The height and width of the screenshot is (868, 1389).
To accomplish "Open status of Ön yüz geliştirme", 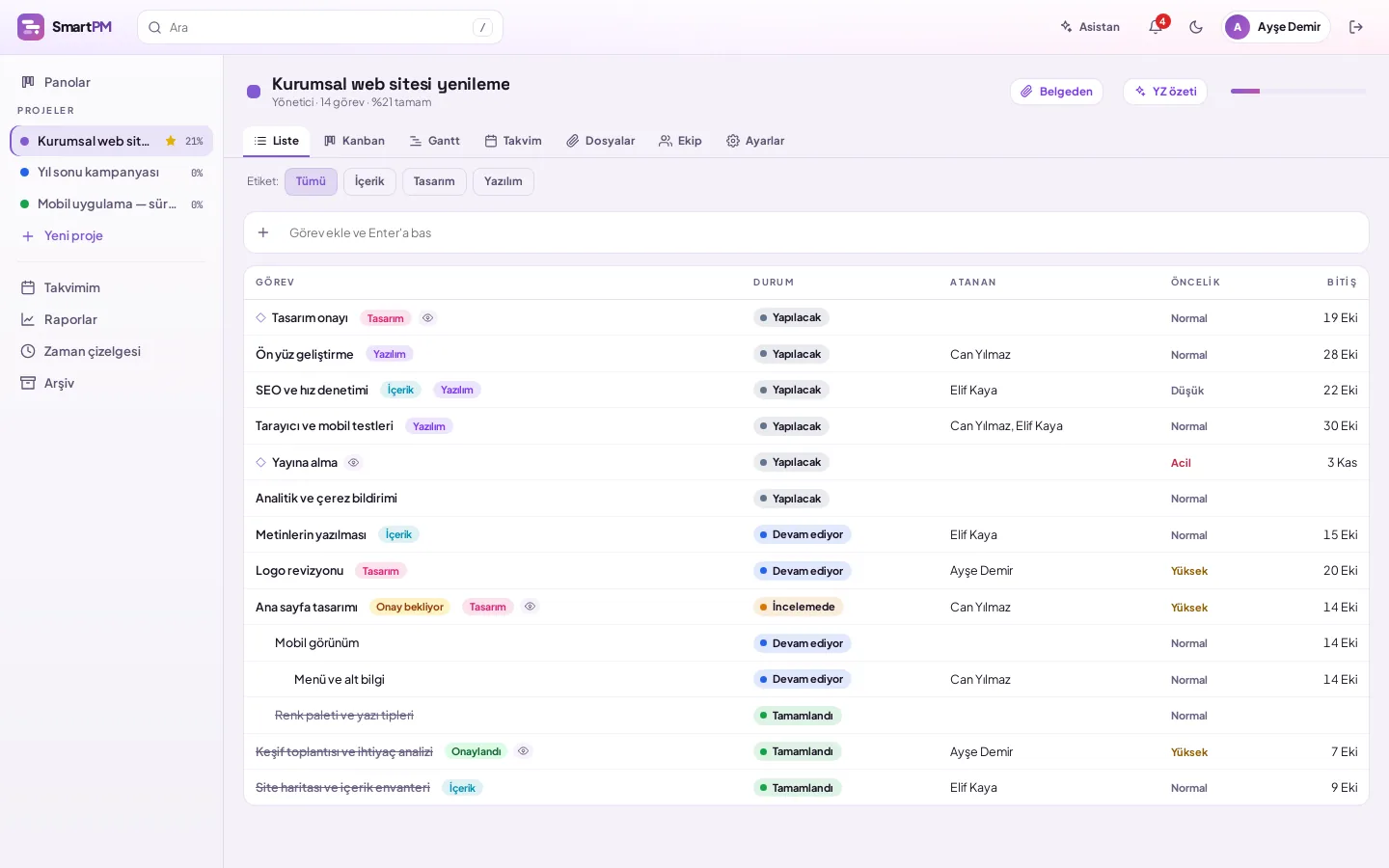I will tap(791, 354).
